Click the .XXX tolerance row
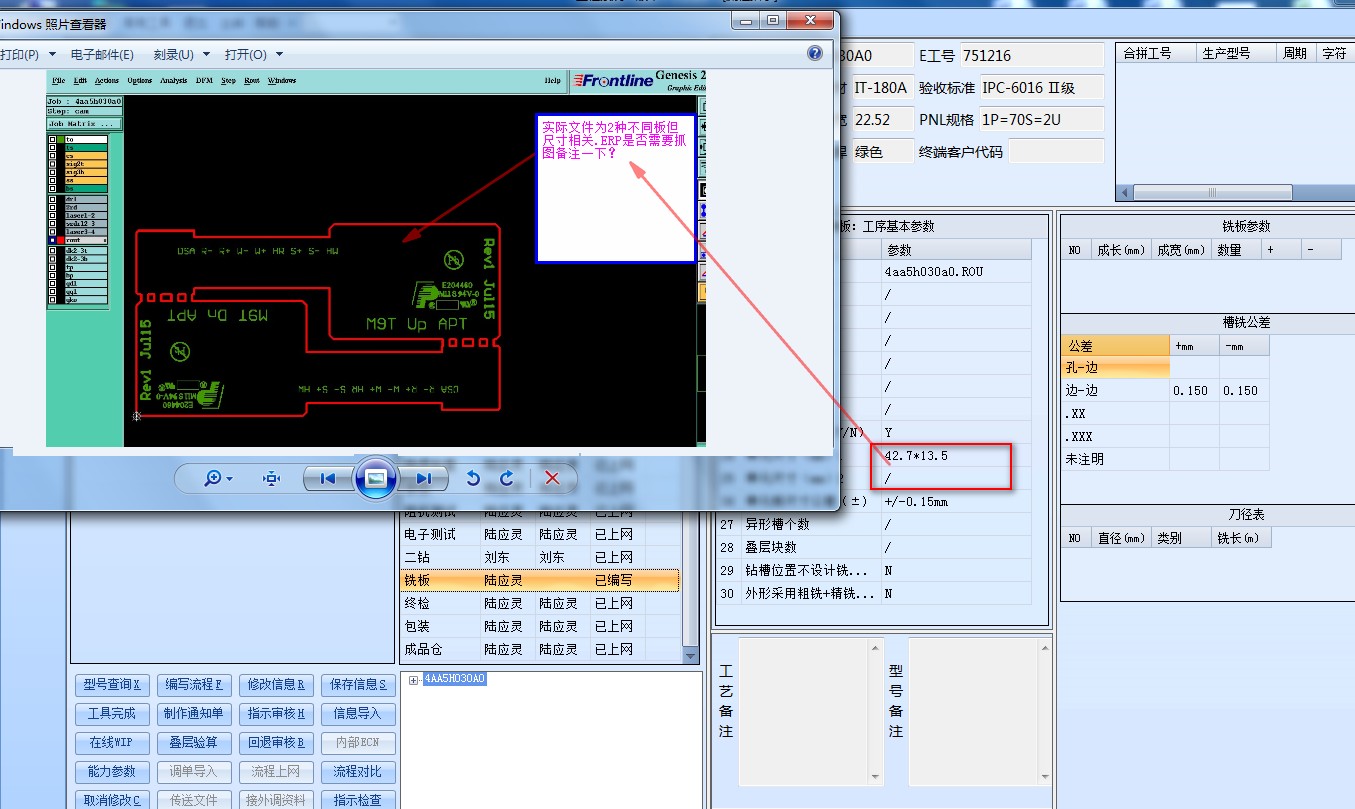 1165,437
